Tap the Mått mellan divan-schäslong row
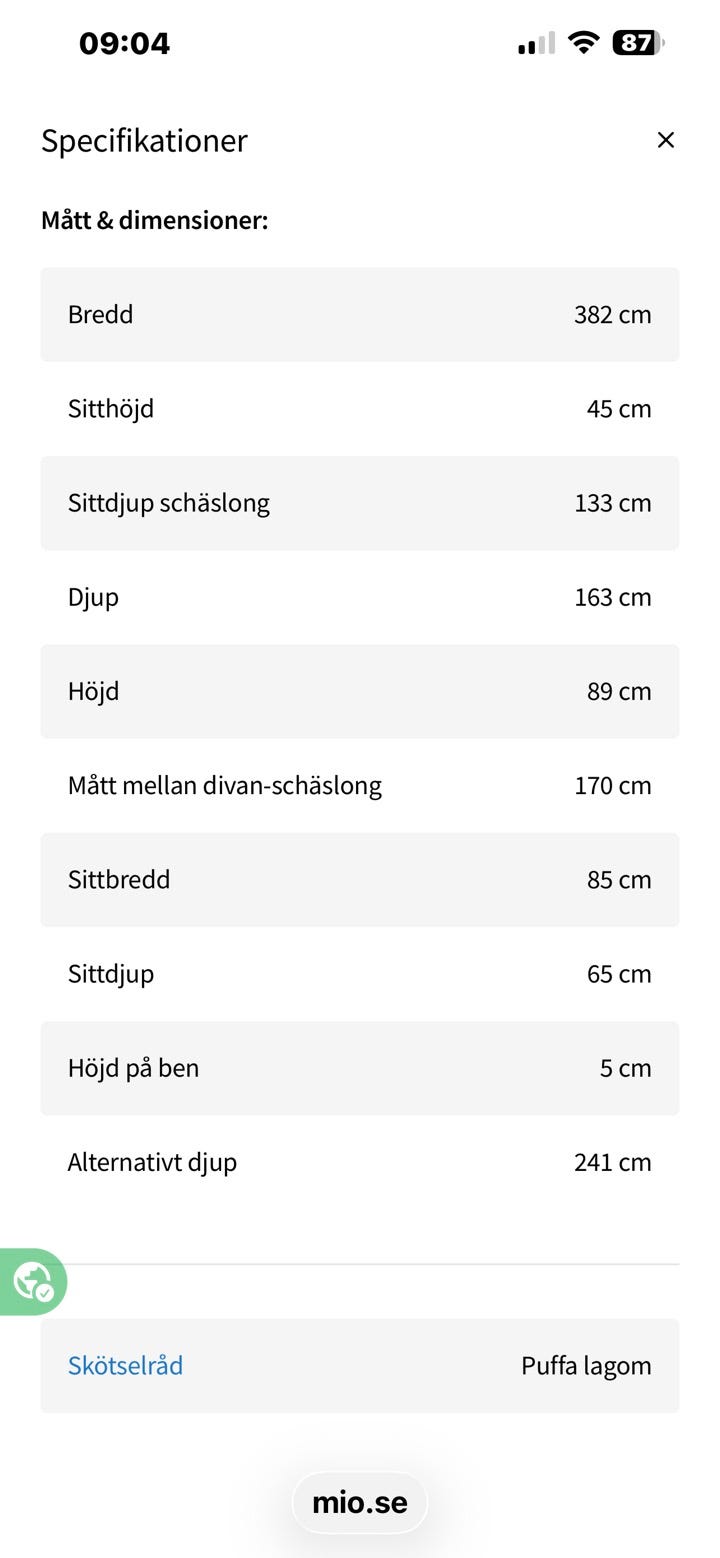Viewport: 720px width, 1558px height. coord(360,785)
